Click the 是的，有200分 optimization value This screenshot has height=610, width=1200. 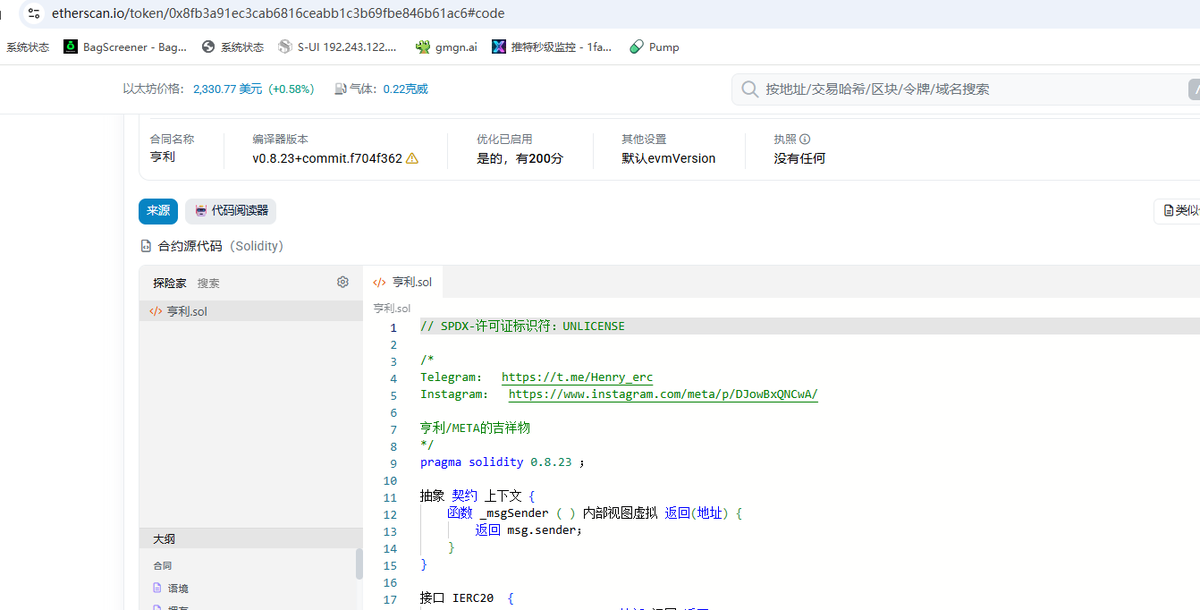pos(520,158)
